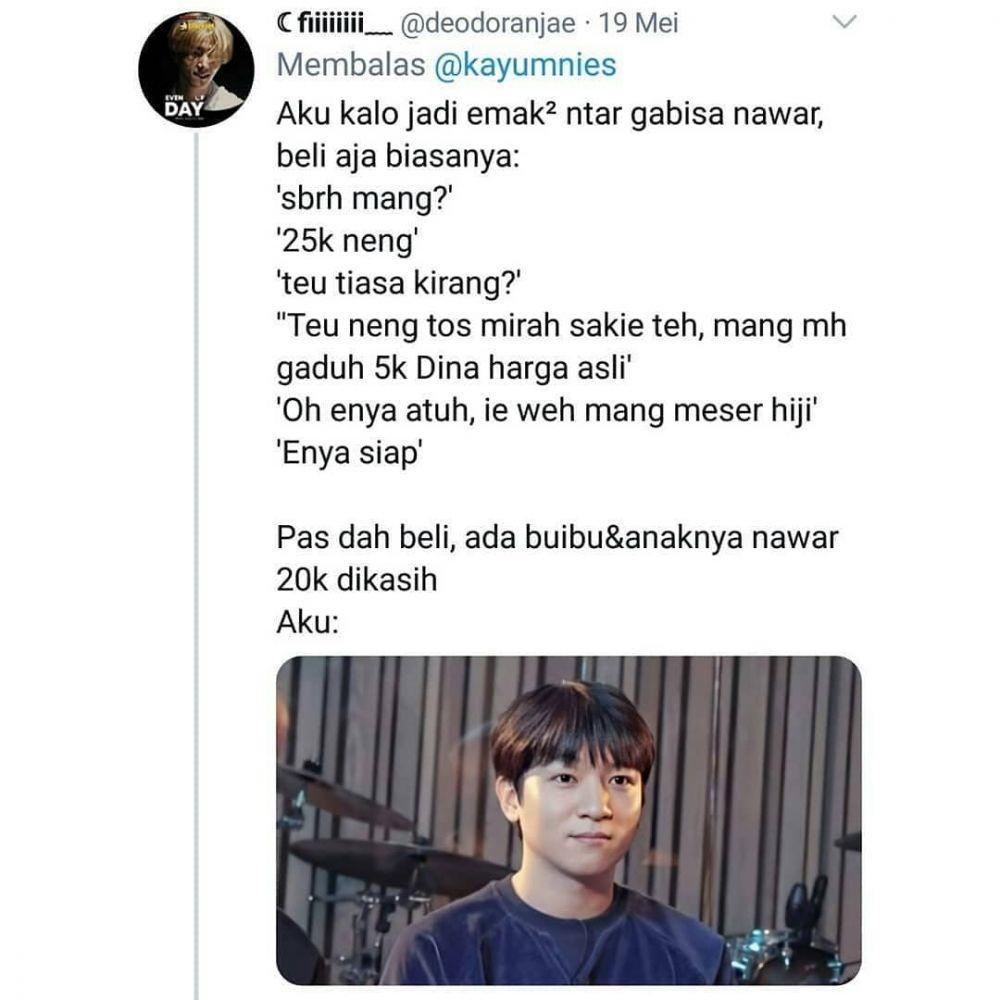Screen dimensions: 1000x1000
Task: Click the 'Enya siap' text line
Action: pos(350,453)
